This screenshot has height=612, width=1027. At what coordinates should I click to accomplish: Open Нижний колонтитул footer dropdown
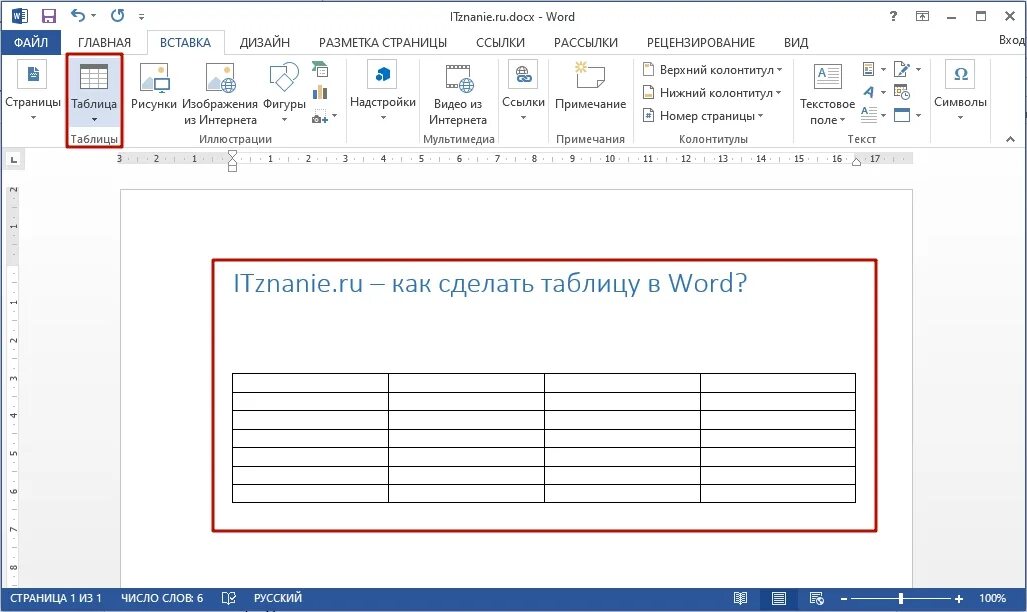pyautogui.click(x=713, y=92)
